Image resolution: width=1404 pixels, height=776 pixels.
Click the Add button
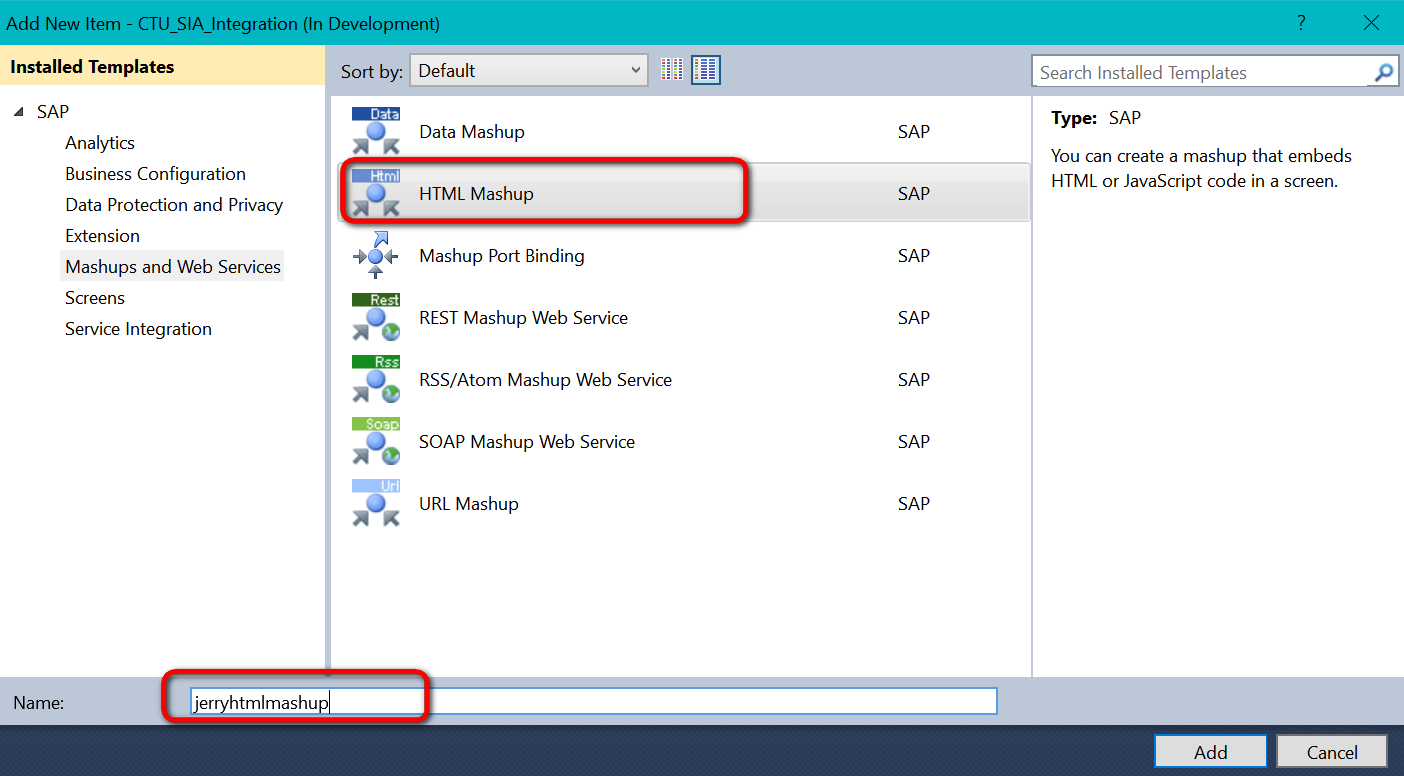point(1210,752)
